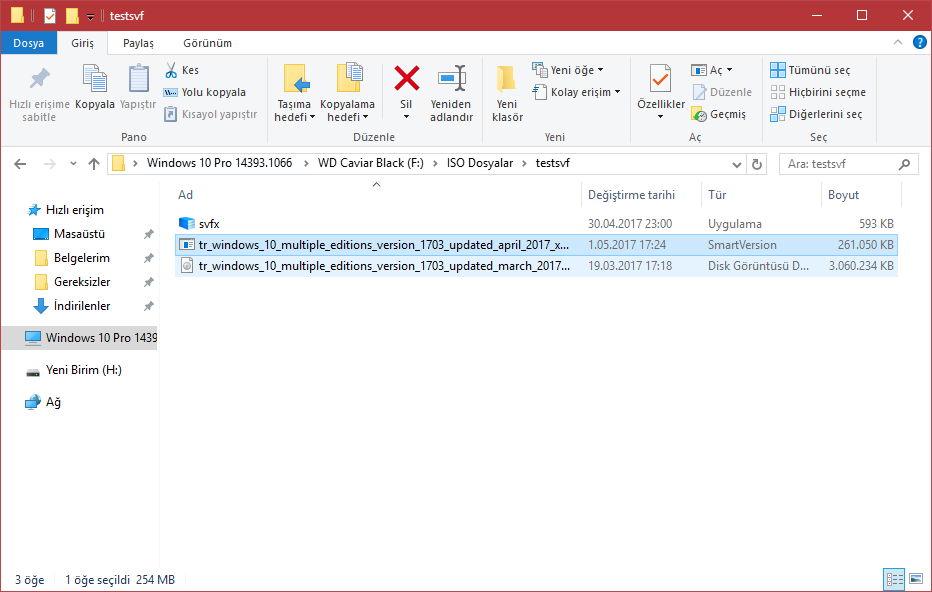Create a new folder with Yeni klasör
This screenshot has width=932, height=592.
[x=507, y=93]
